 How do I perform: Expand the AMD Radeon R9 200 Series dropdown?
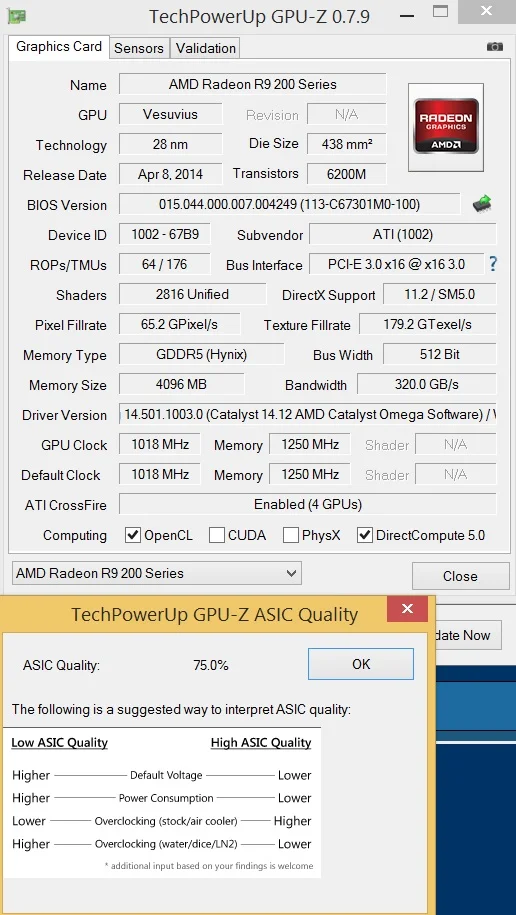pos(156,574)
